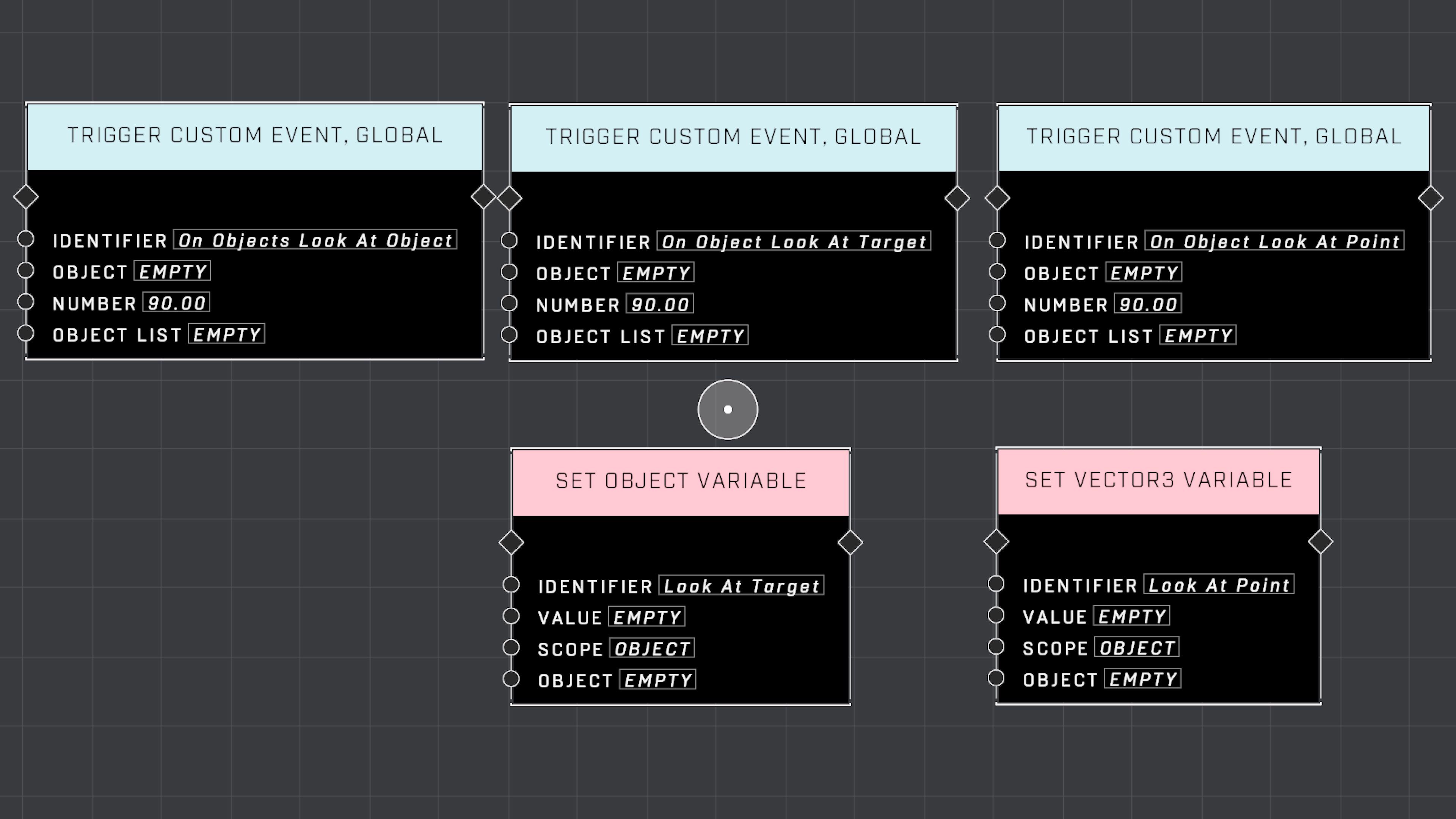This screenshot has height=819, width=1456.
Task: Click Value pin on Set Object Variable node
Action: [x=511, y=616]
